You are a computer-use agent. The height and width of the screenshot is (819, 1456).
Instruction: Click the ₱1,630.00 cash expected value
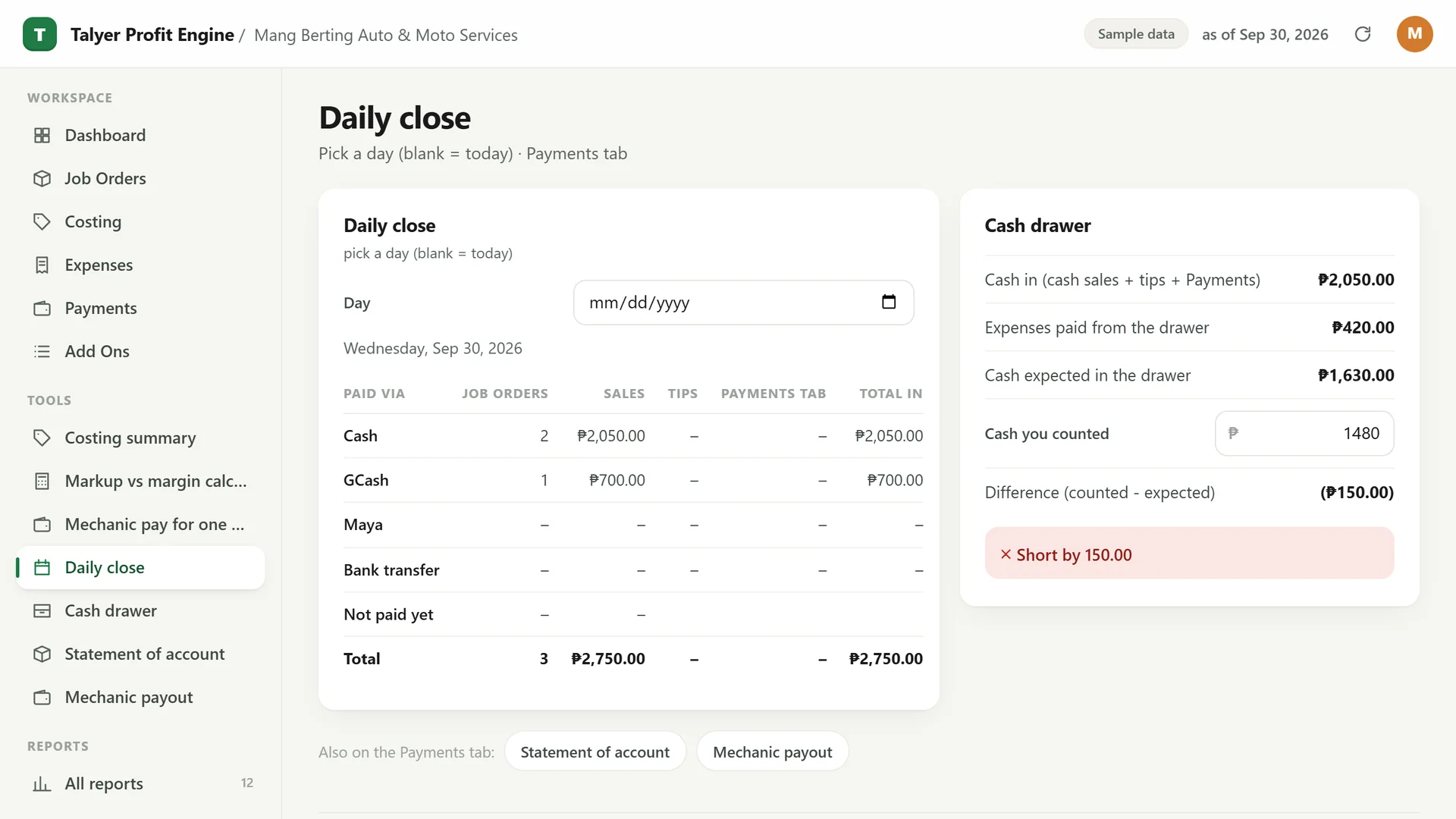pos(1356,375)
